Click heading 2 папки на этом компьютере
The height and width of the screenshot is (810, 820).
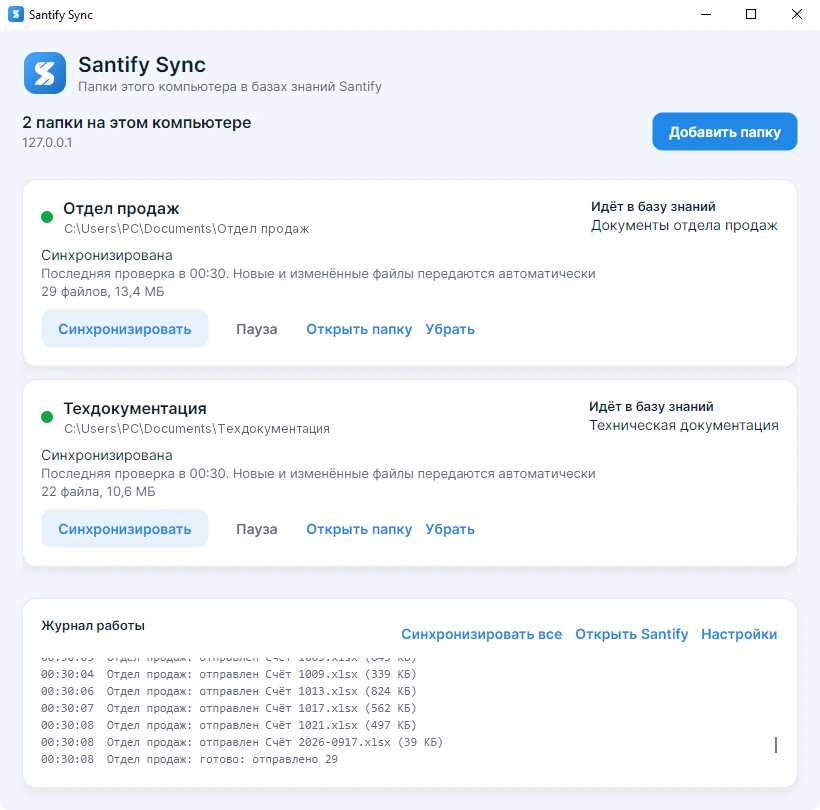tap(136, 122)
